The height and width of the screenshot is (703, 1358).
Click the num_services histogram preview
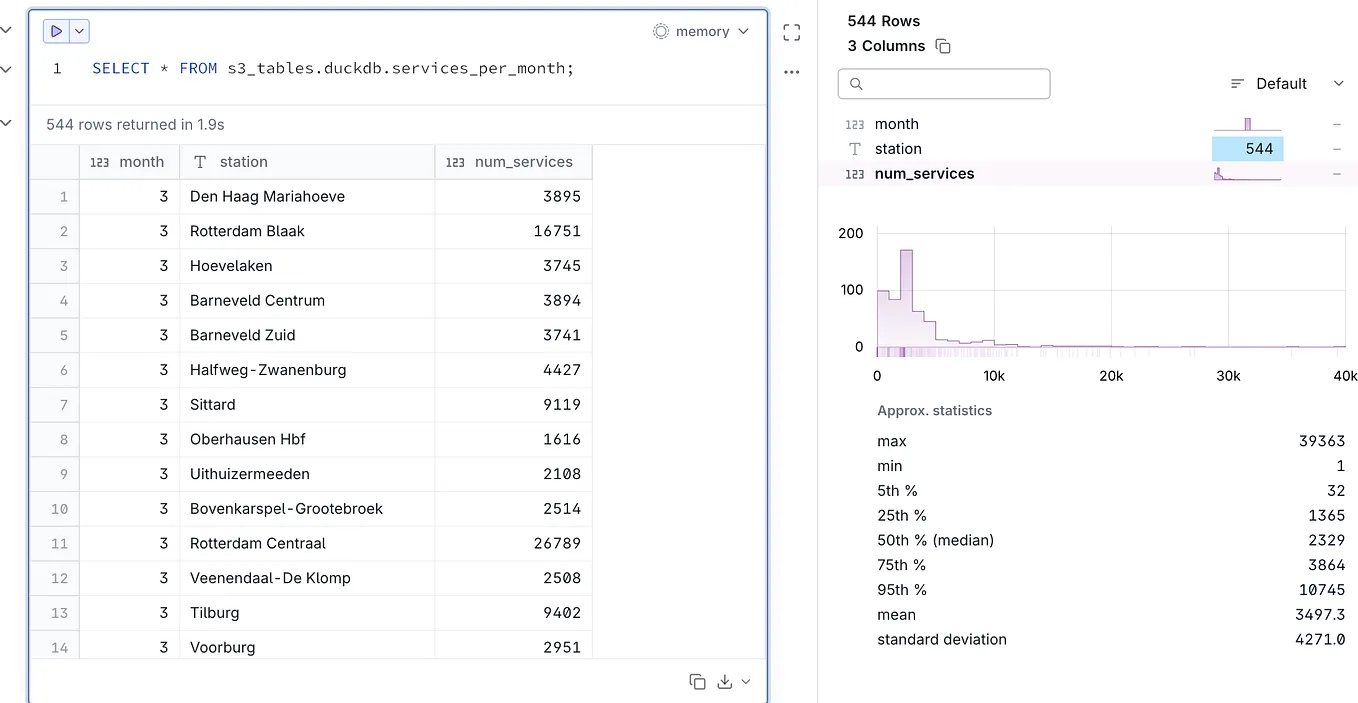[1247, 173]
